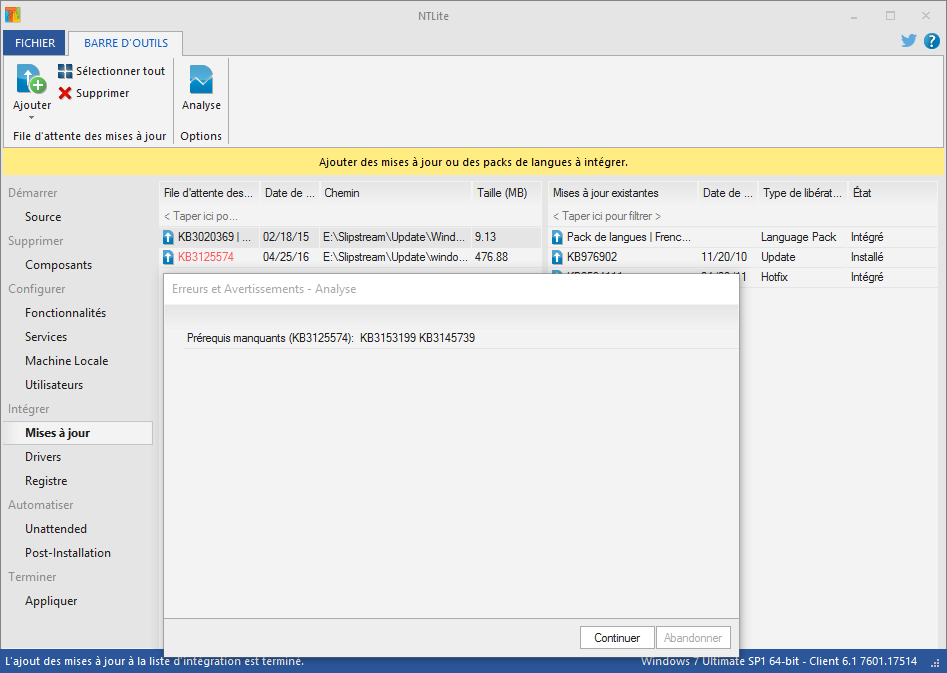Open the Composants page

59,265
